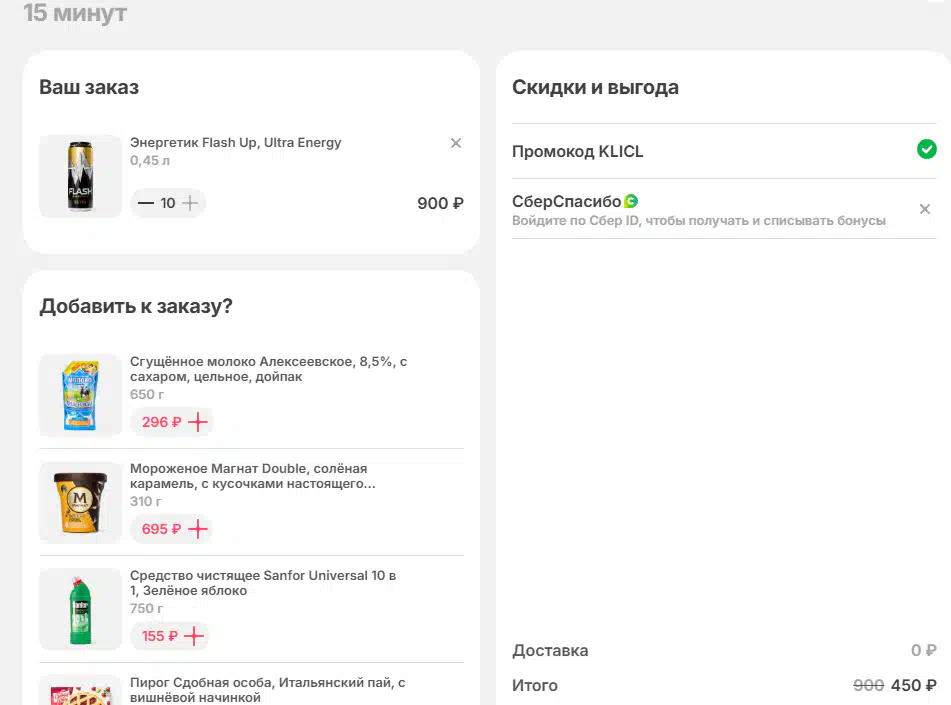Remove Flash Up energy drink from order

click(x=456, y=143)
